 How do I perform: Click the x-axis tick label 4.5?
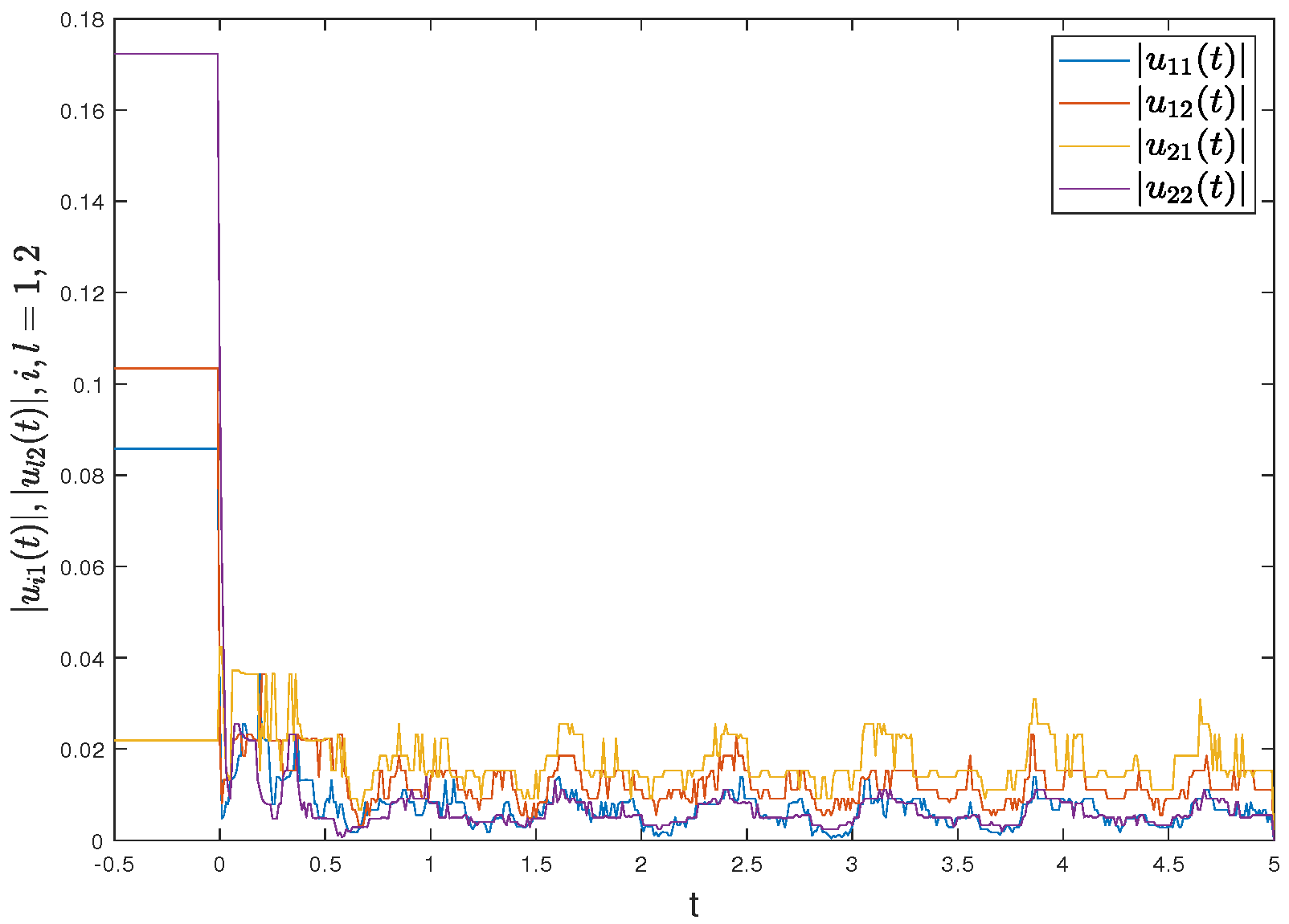tap(1168, 865)
